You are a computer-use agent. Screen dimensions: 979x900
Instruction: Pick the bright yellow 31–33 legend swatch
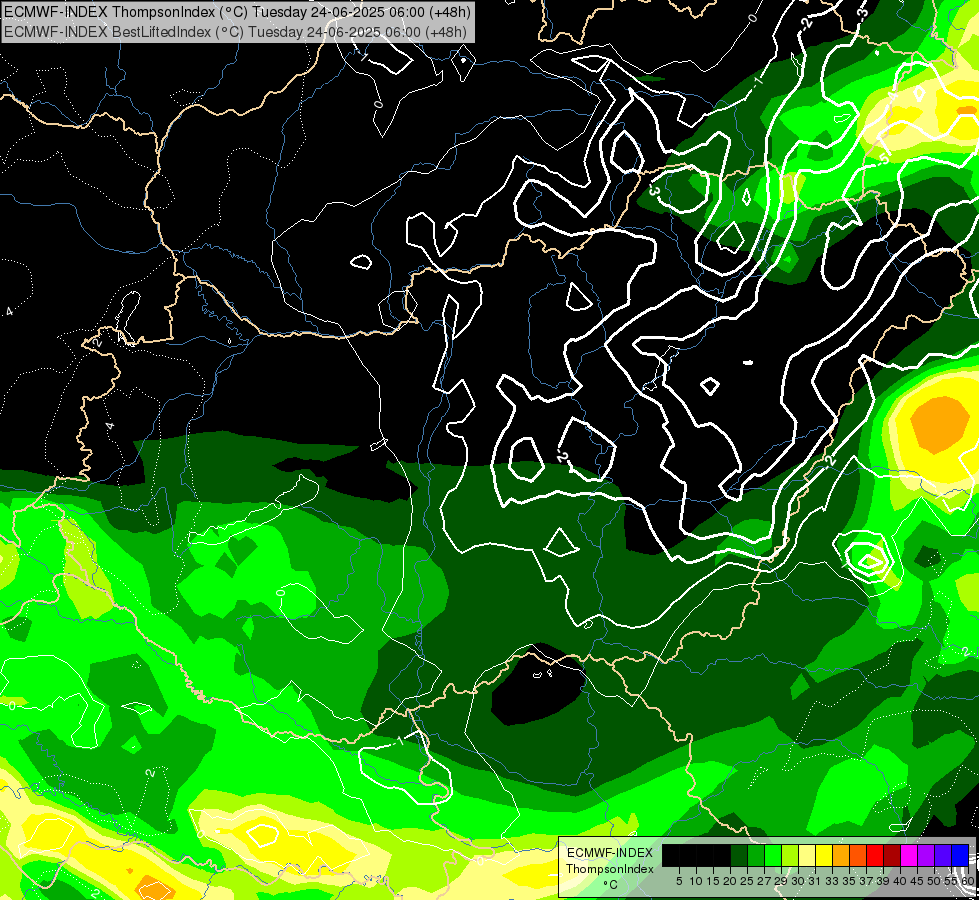[x=824, y=855]
